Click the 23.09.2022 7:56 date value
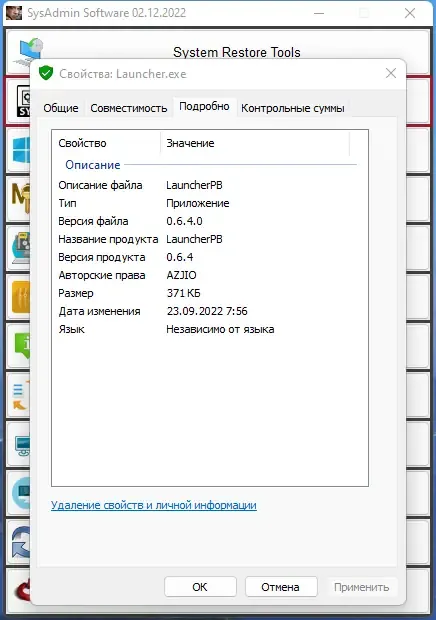The width and height of the screenshot is (436, 620). click(207, 311)
